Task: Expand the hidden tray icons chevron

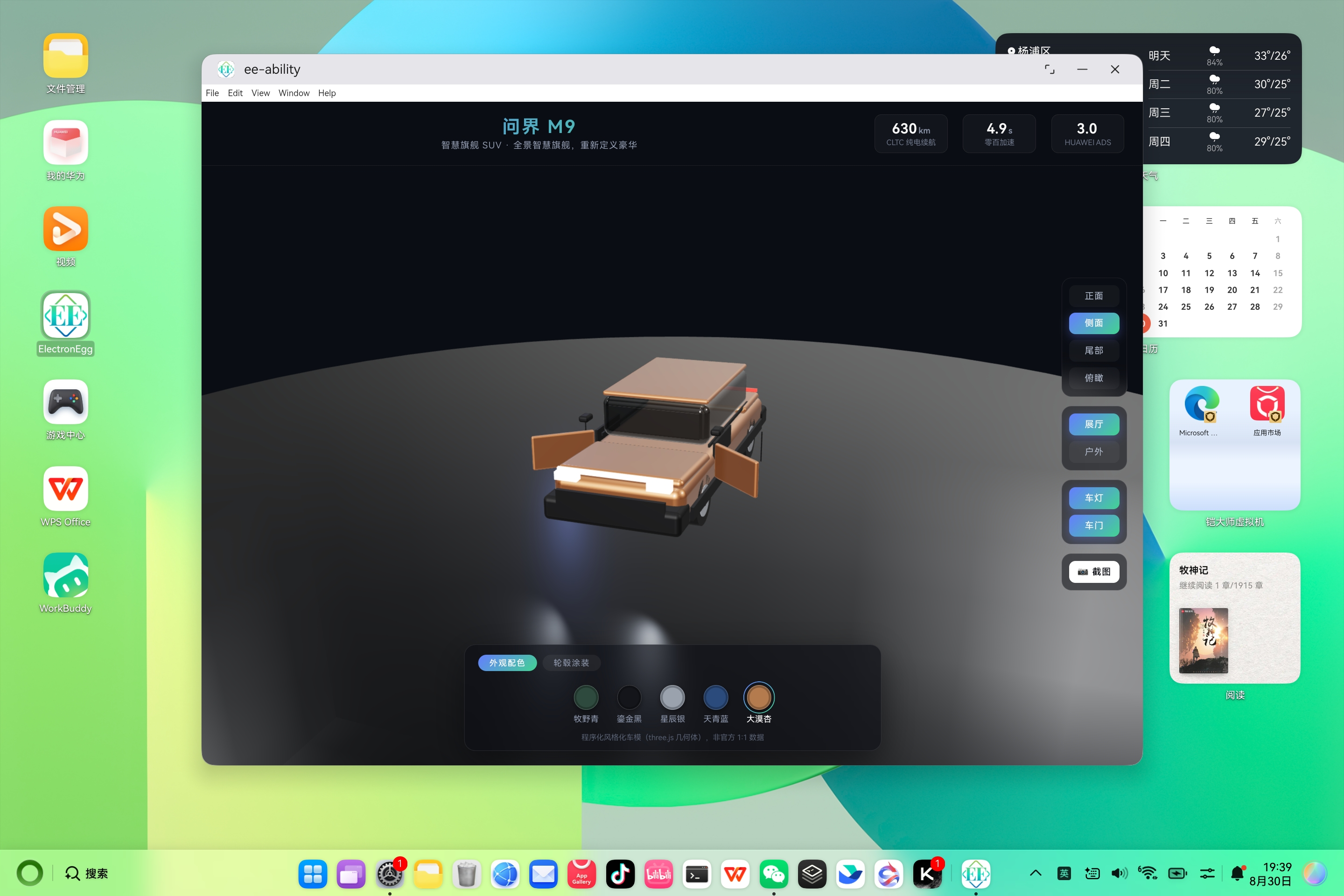Action: point(1036,873)
